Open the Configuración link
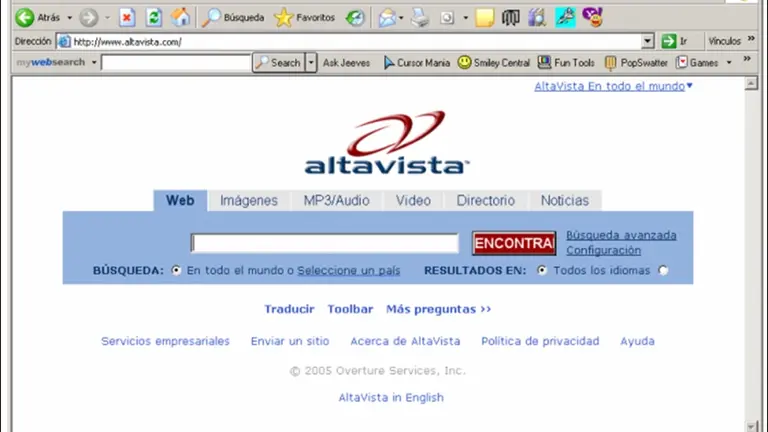Screen dimensions: 768x432 [x=603, y=250]
